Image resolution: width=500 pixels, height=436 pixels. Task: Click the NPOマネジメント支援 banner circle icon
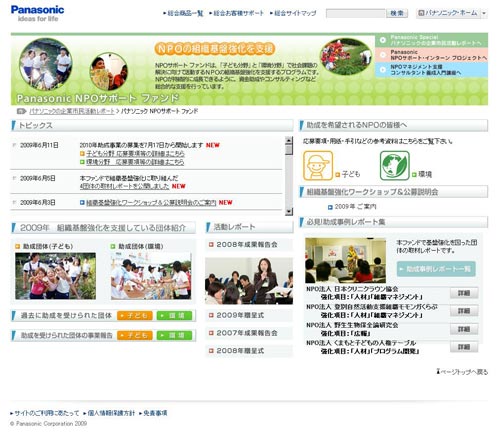383,69
